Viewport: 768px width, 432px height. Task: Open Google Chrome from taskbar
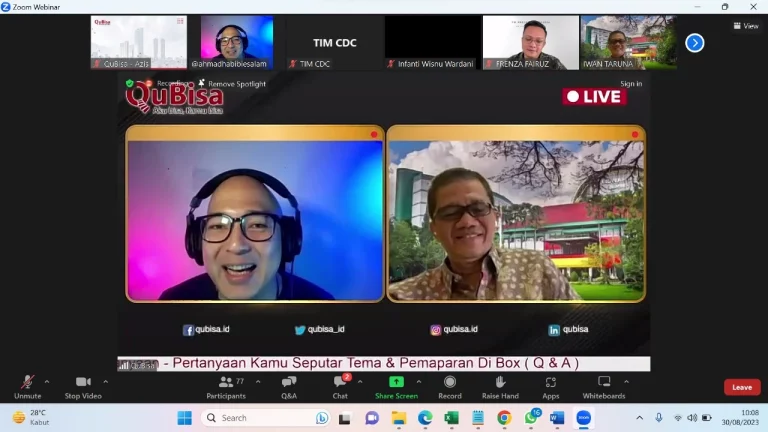click(504, 418)
